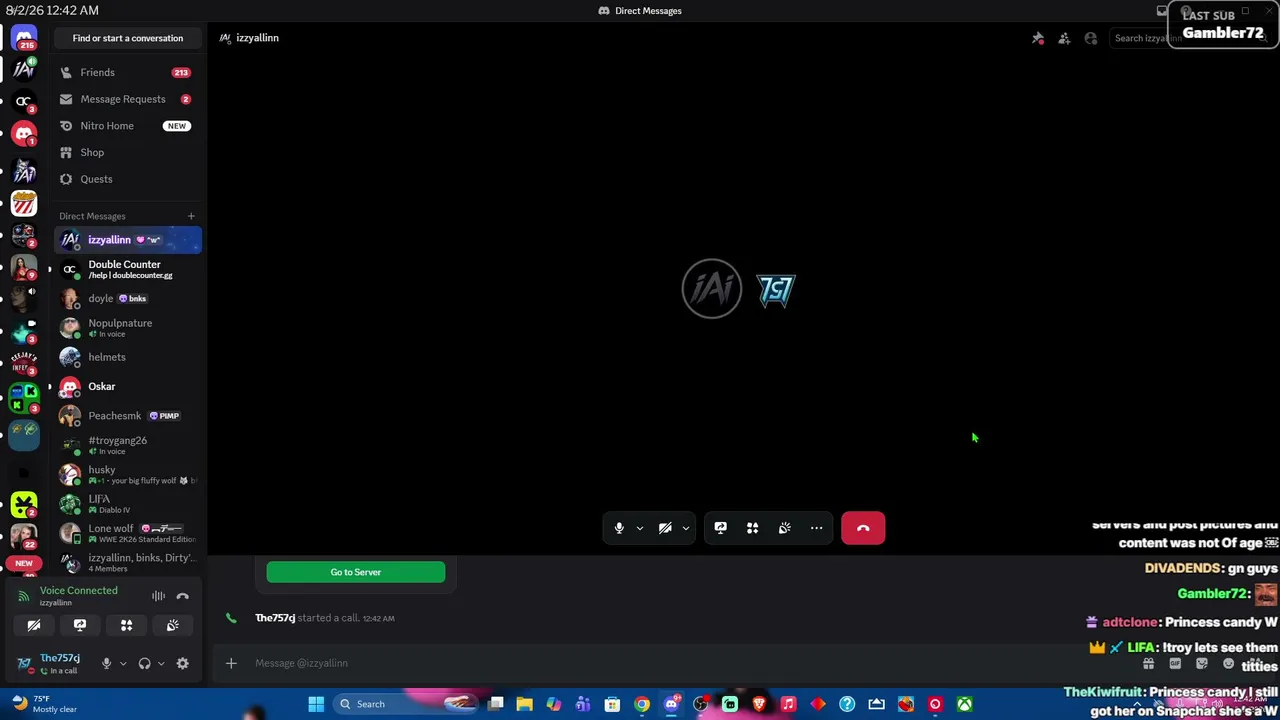This screenshot has width=1280, height=720.
Task: Expand input device options in user panel
Action: pos(123,663)
